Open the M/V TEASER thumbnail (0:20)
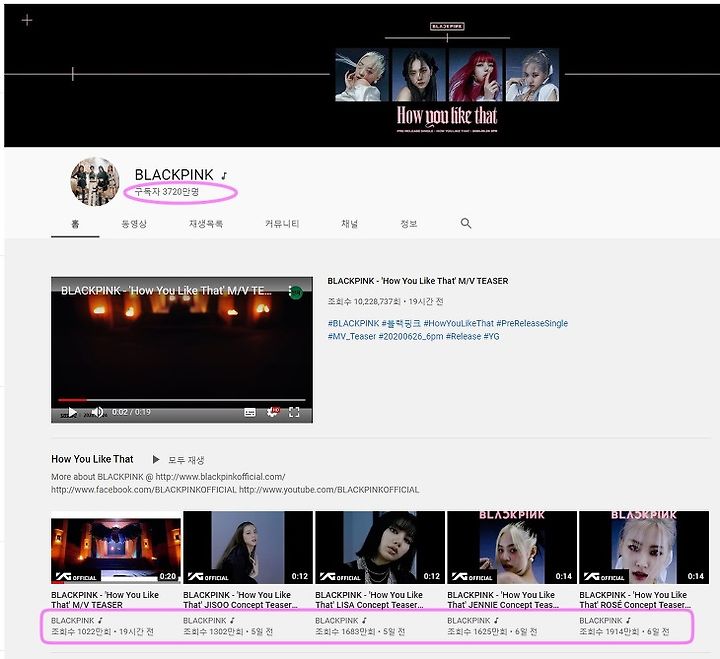Screen dimensions: 720x659 click(116, 547)
